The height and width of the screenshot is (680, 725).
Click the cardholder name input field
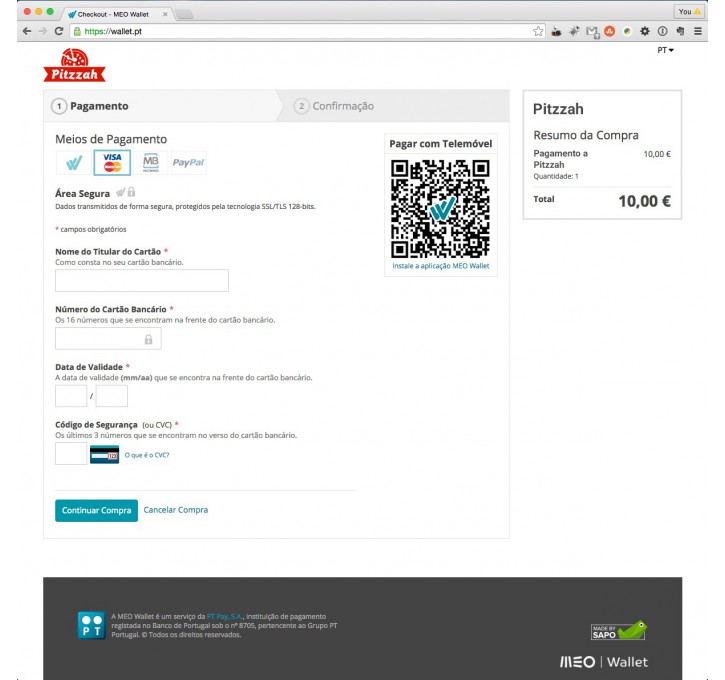141,281
